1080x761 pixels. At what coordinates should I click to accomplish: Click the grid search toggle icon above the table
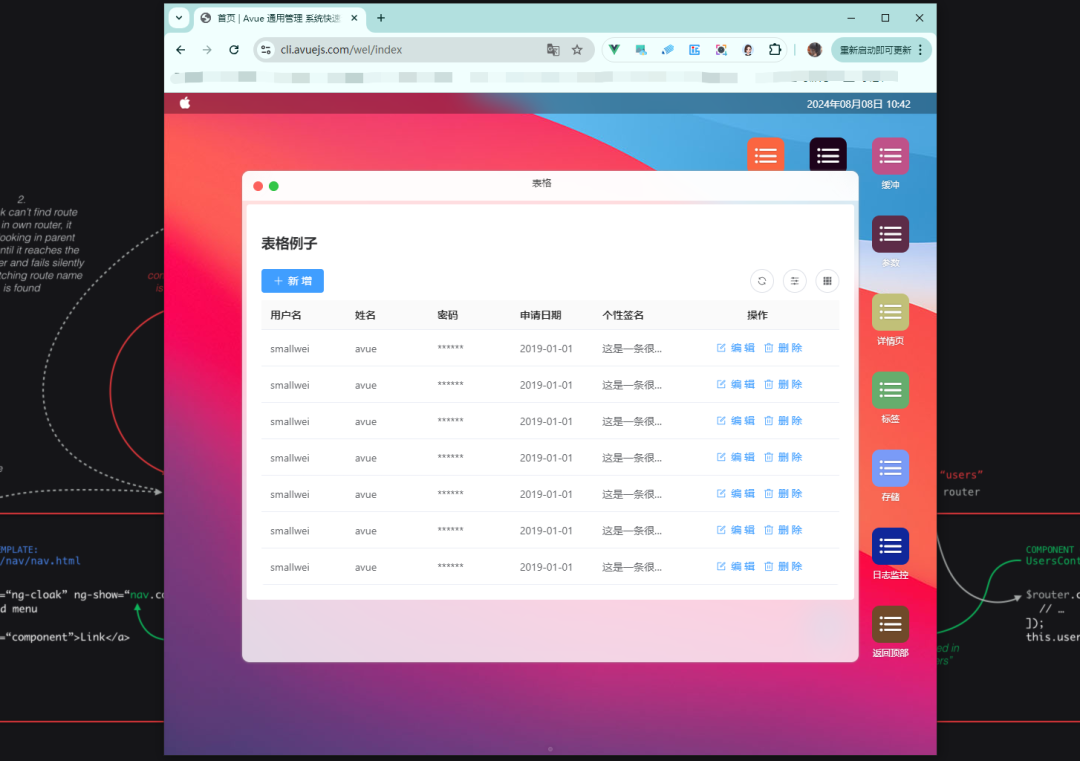pyautogui.click(x=827, y=281)
